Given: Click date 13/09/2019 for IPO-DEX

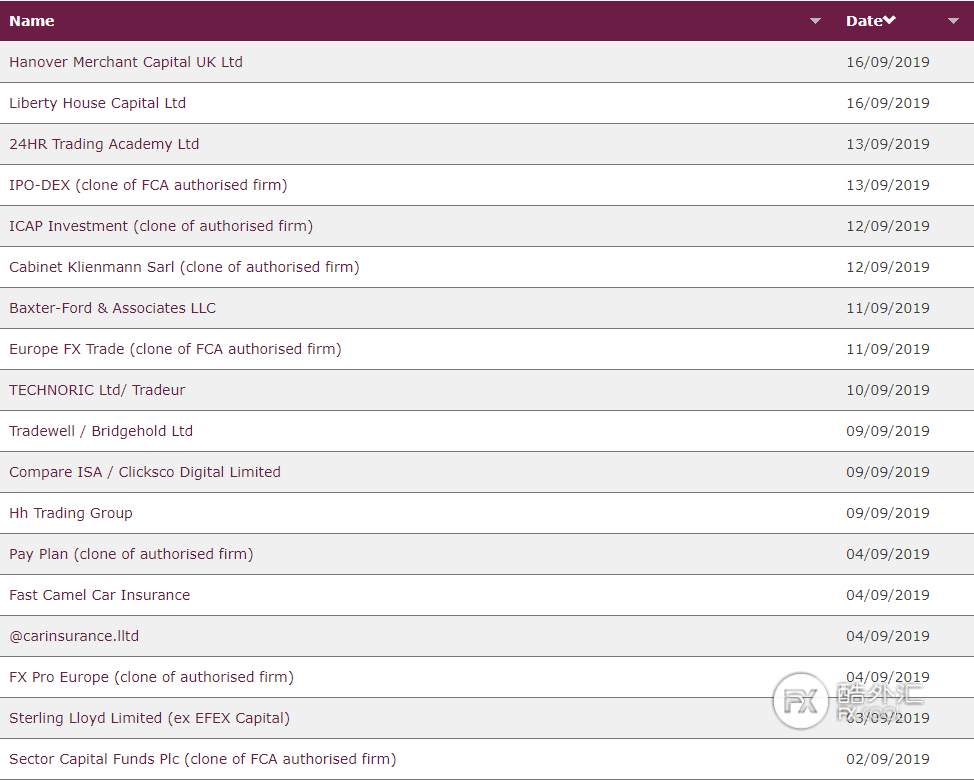Looking at the screenshot, I should tap(888, 185).
